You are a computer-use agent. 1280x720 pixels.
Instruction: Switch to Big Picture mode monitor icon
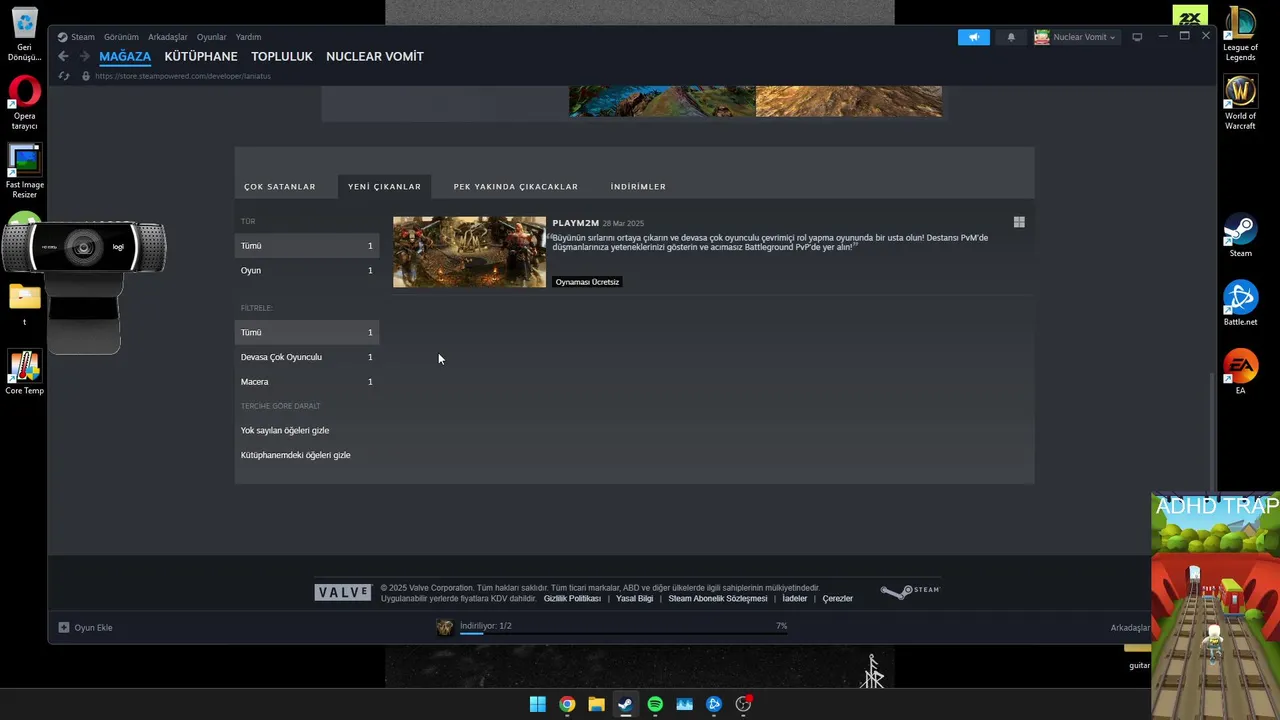1137,37
